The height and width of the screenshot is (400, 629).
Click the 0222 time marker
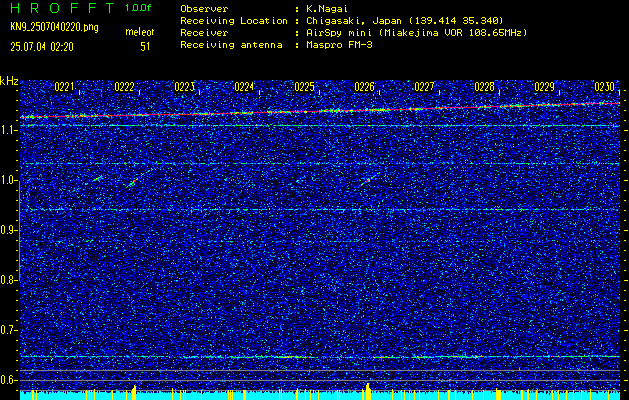coord(124,87)
